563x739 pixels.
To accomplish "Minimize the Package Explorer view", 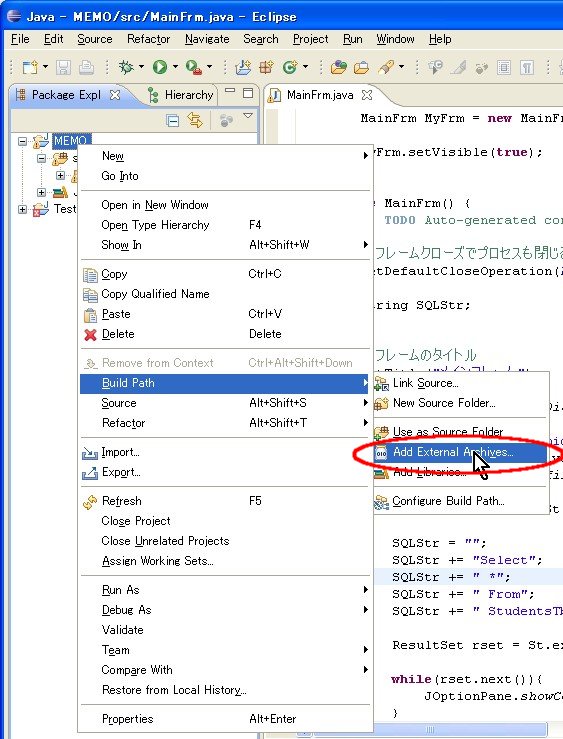I will 230,90.
